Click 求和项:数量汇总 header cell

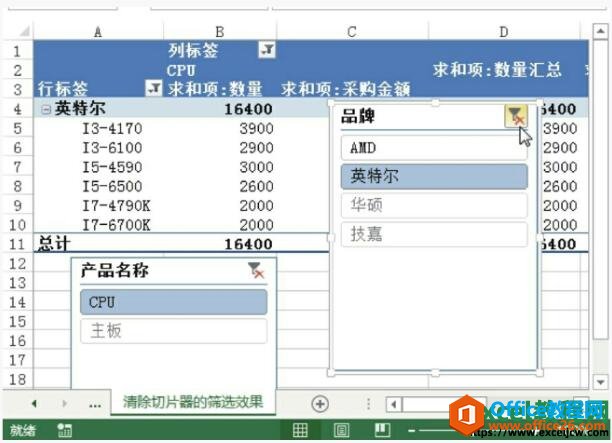point(497,69)
